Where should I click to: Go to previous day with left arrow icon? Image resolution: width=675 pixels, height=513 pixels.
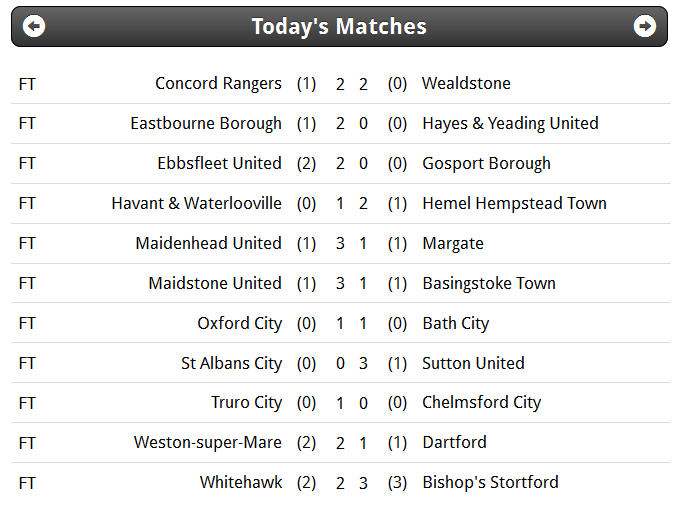point(34,26)
